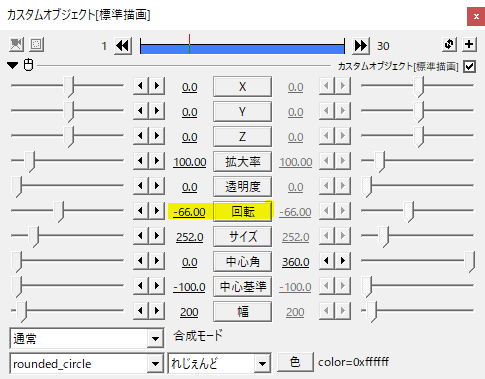Select the right 中心角 value 360.0
Screen dimensions: 485x379
(x=295, y=262)
